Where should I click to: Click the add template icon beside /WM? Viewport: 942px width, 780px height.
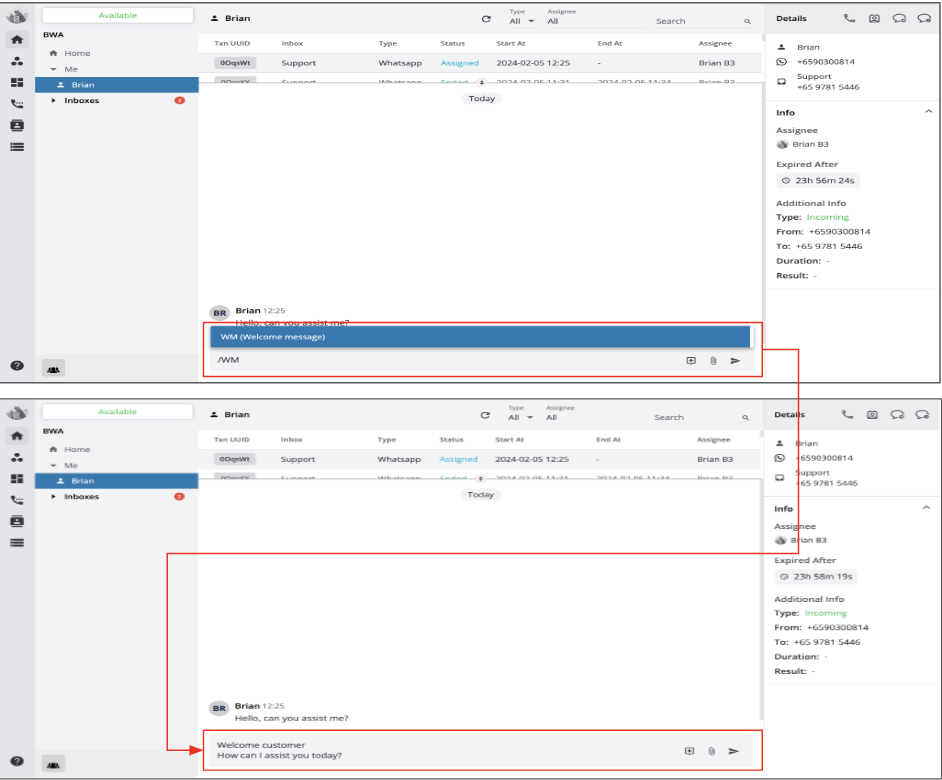tap(691, 361)
